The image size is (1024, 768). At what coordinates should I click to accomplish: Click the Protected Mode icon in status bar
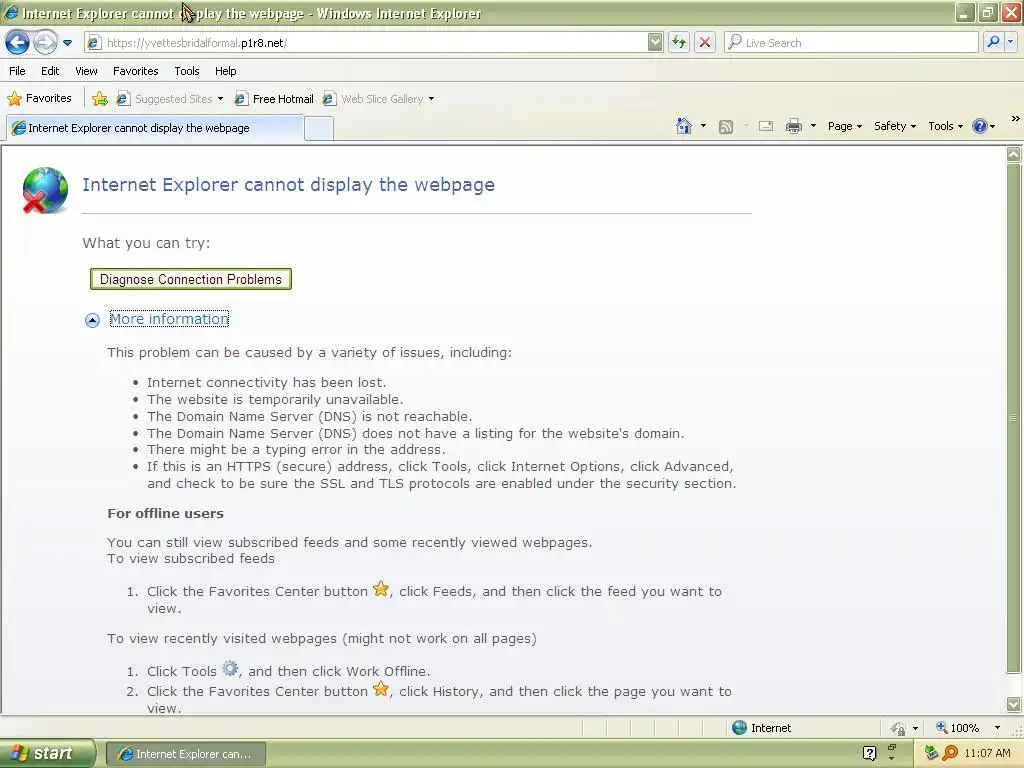pos(899,728)
